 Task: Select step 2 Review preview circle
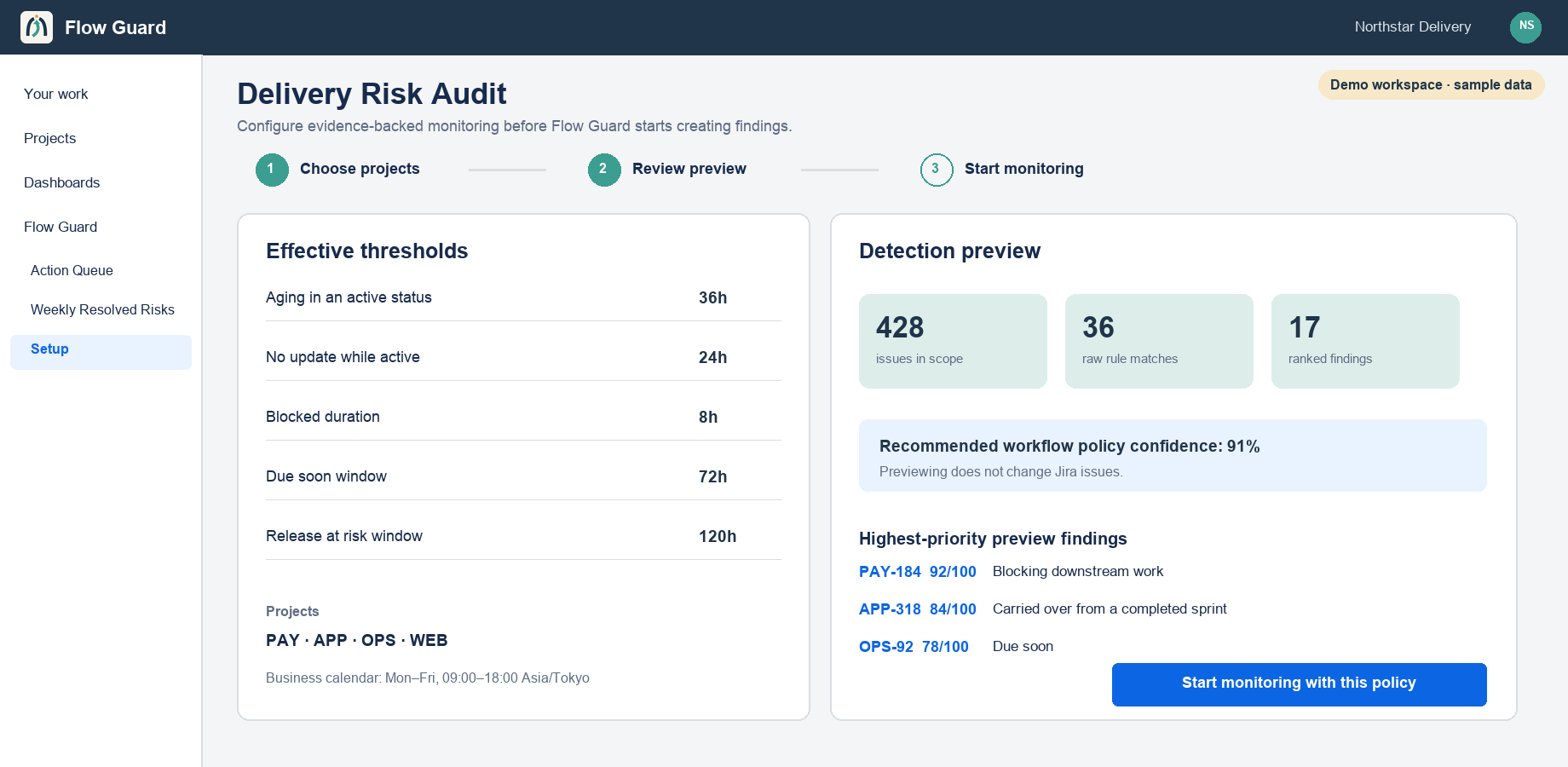coord(604,170)
